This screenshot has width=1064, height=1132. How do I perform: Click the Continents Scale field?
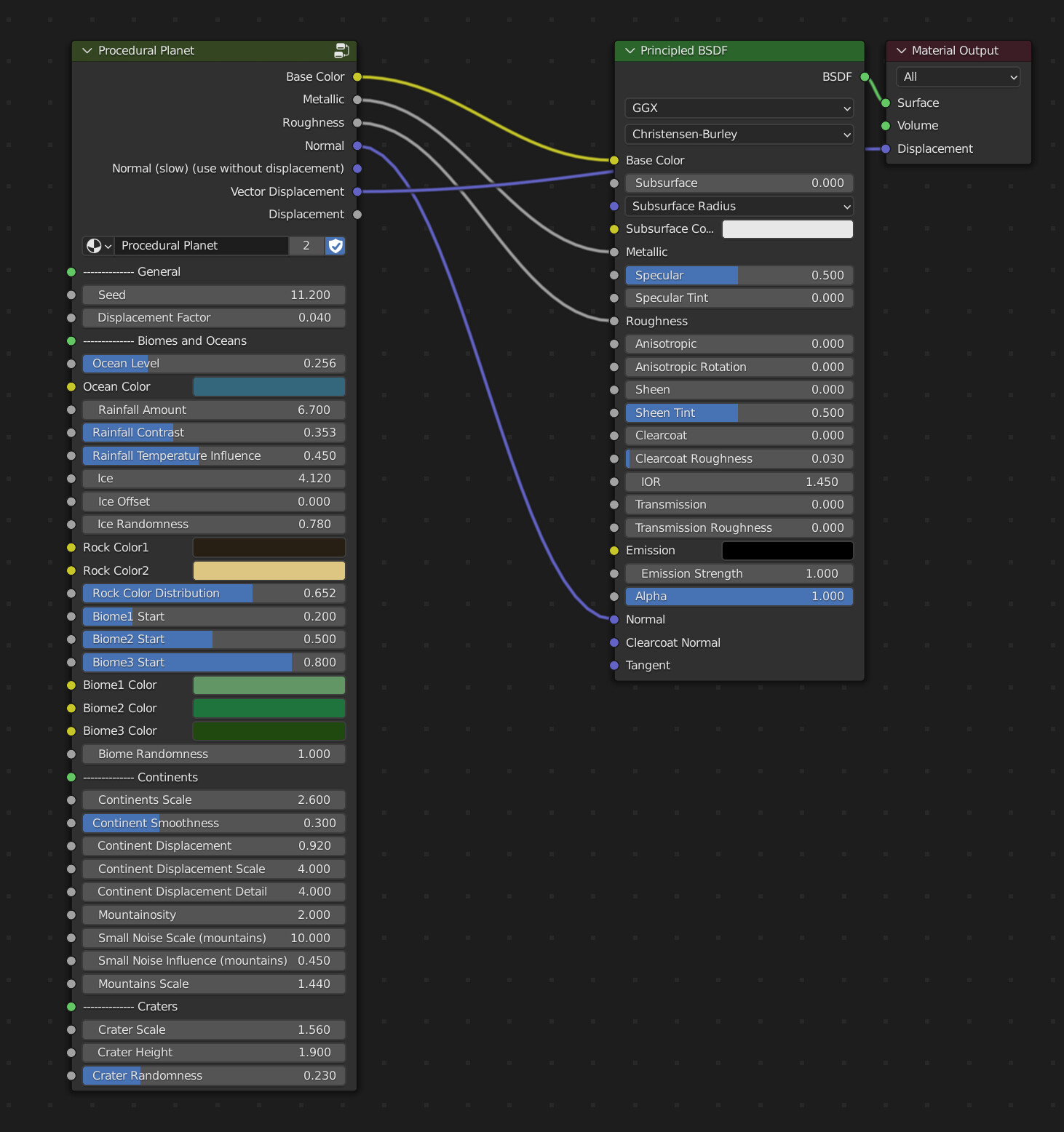click(214, 800)
